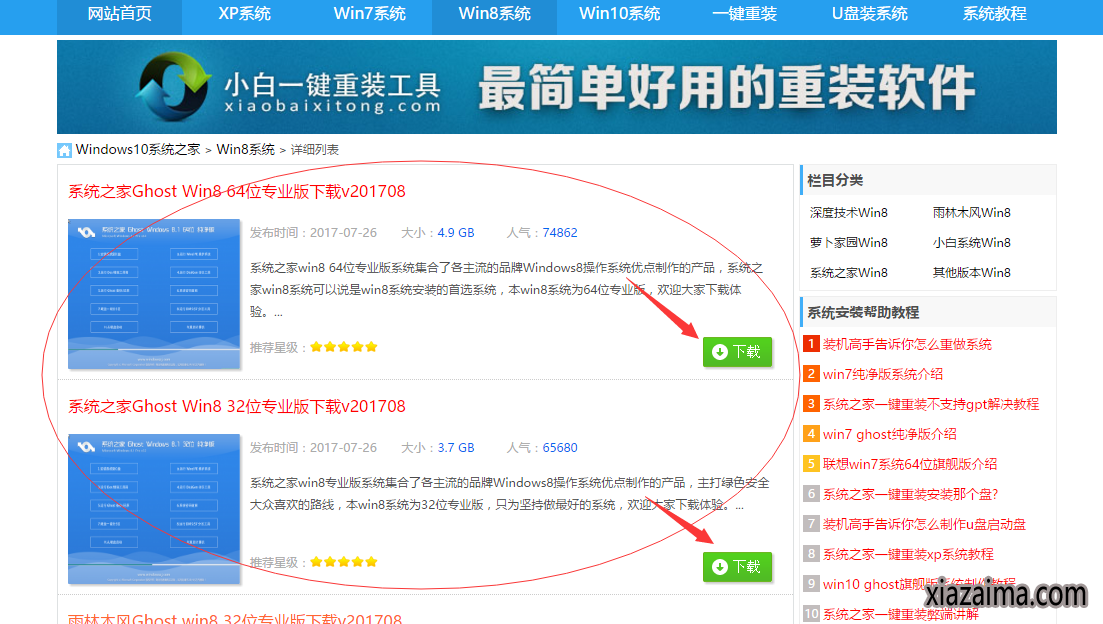Open tutorial win7纯净版系统介绍
Viewport: 1103px width, 624px height.
coord(883,374)
